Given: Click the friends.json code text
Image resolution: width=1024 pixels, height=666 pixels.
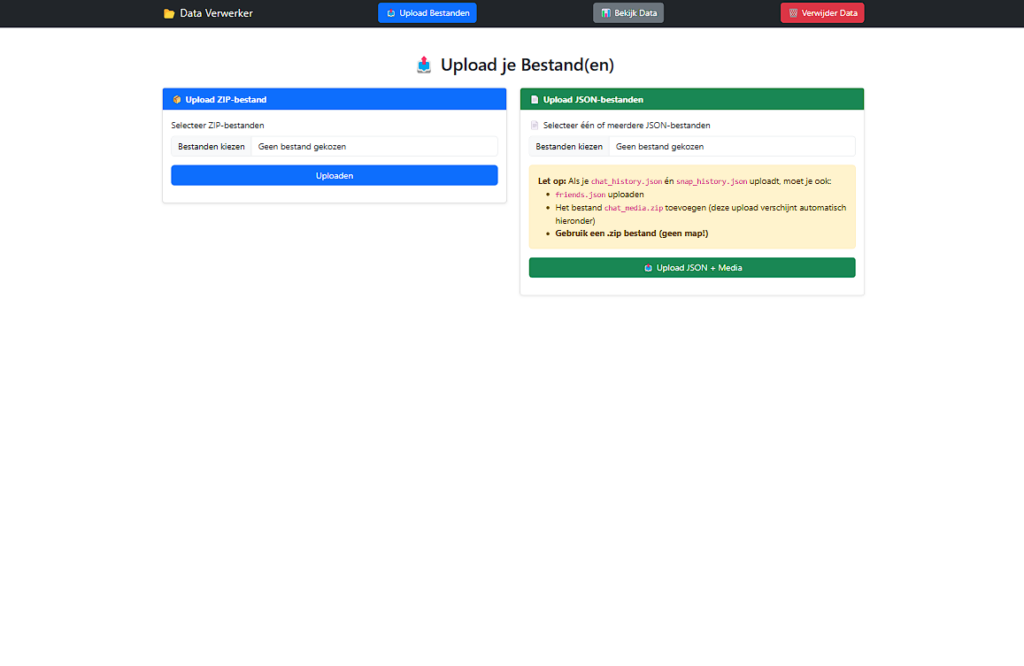Looking at the screenshot, I should point(580,195).
